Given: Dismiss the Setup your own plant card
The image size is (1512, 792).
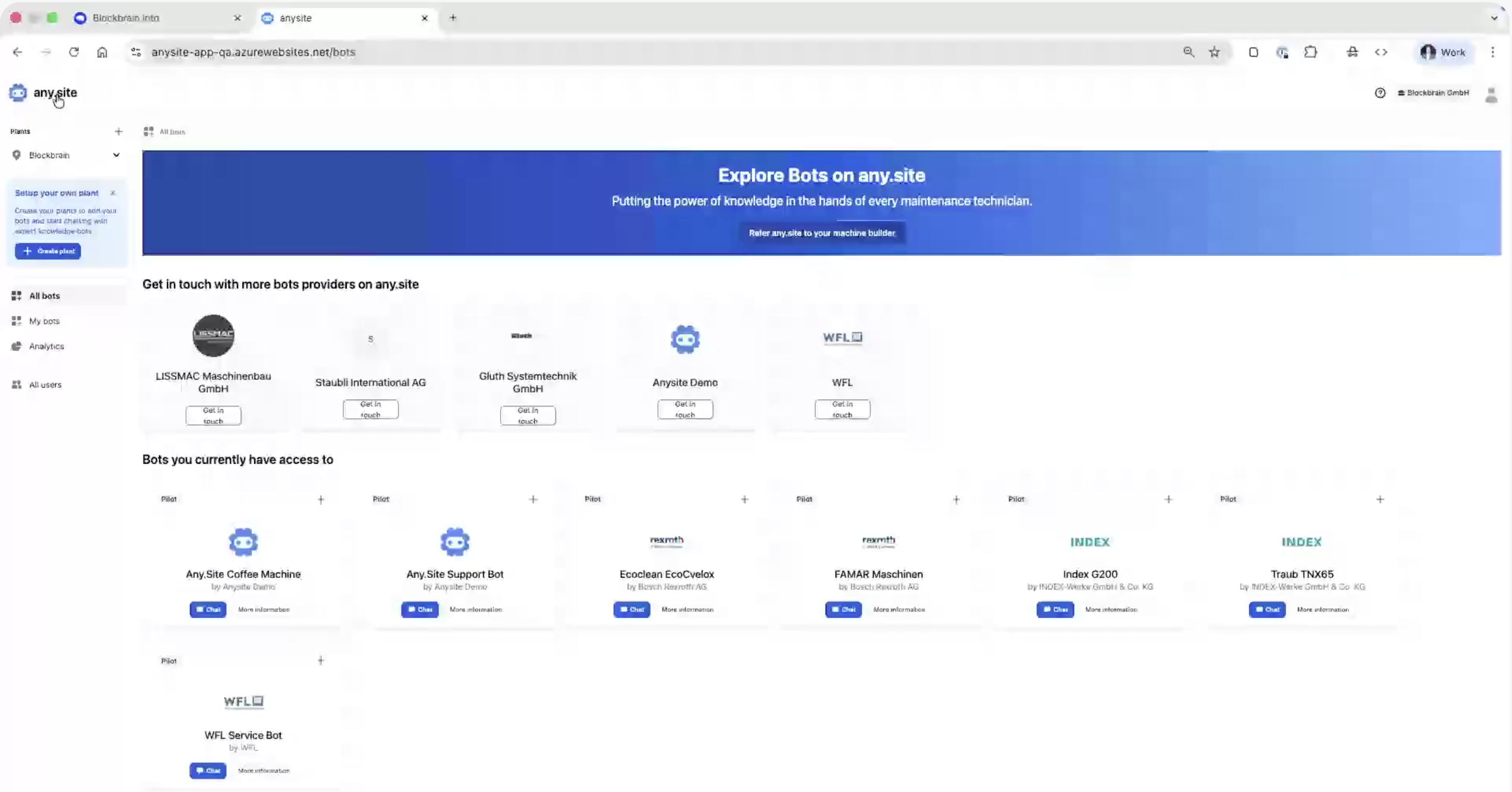Looking at the screenshot, I should click(112, 193).
